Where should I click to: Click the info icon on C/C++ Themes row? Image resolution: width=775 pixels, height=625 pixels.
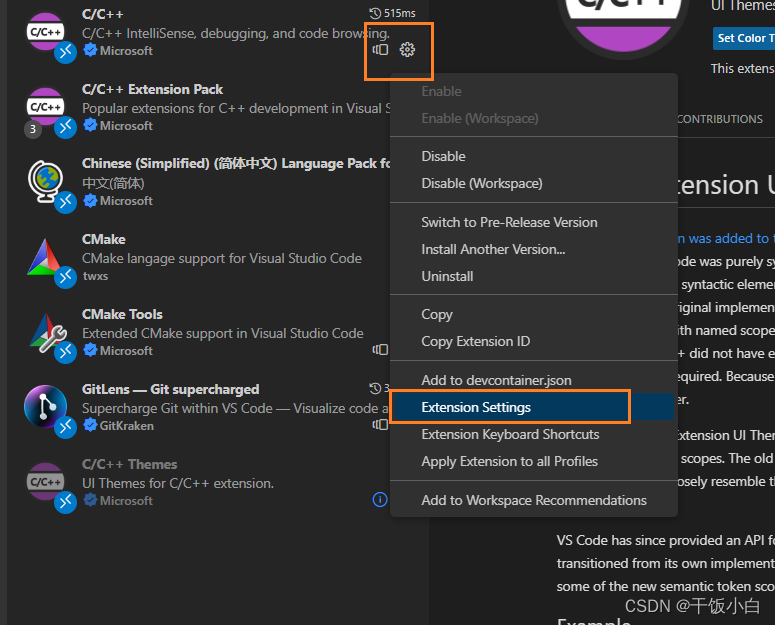(380, 500)
